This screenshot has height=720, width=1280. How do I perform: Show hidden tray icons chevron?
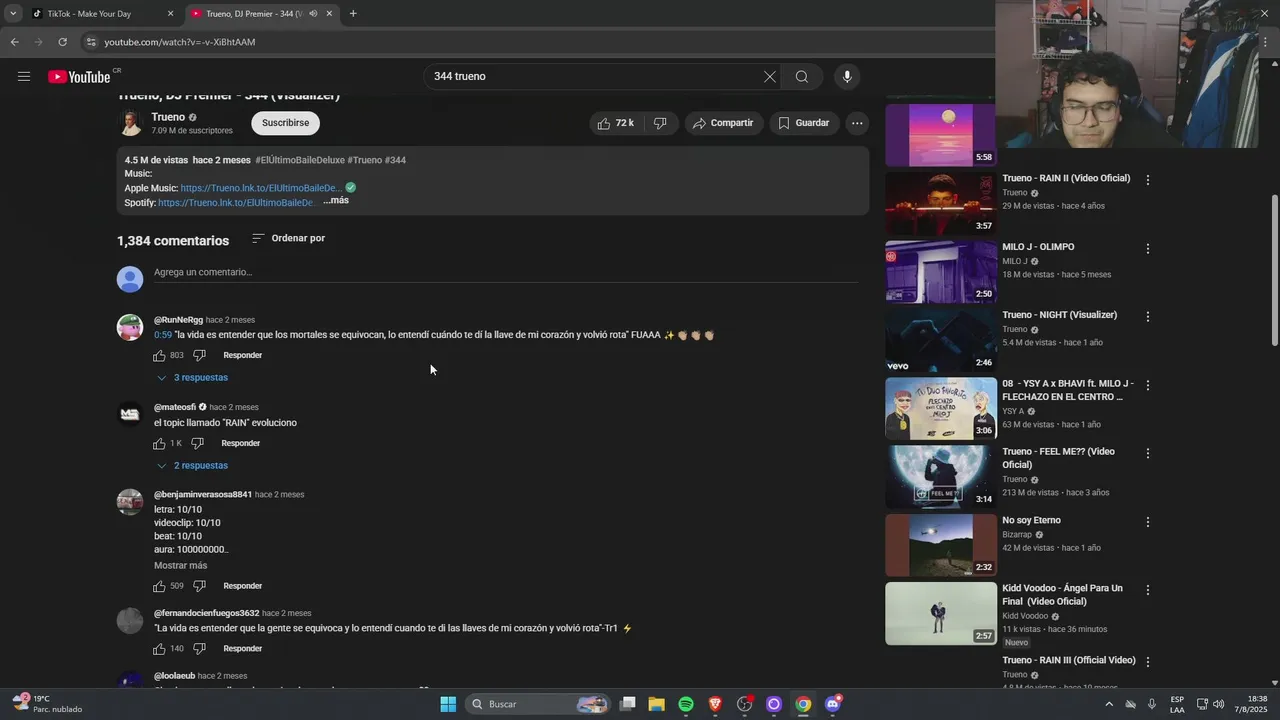(1109, 704)
